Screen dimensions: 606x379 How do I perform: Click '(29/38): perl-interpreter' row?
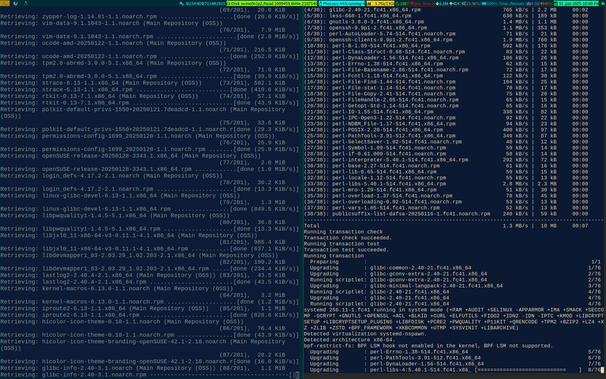(x=446, y=160)
